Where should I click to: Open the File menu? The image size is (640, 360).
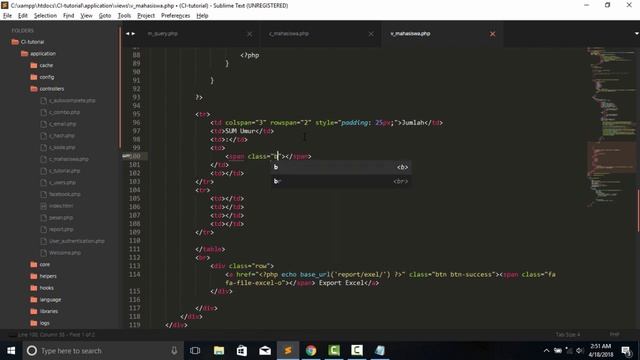[x=7, y=16]
